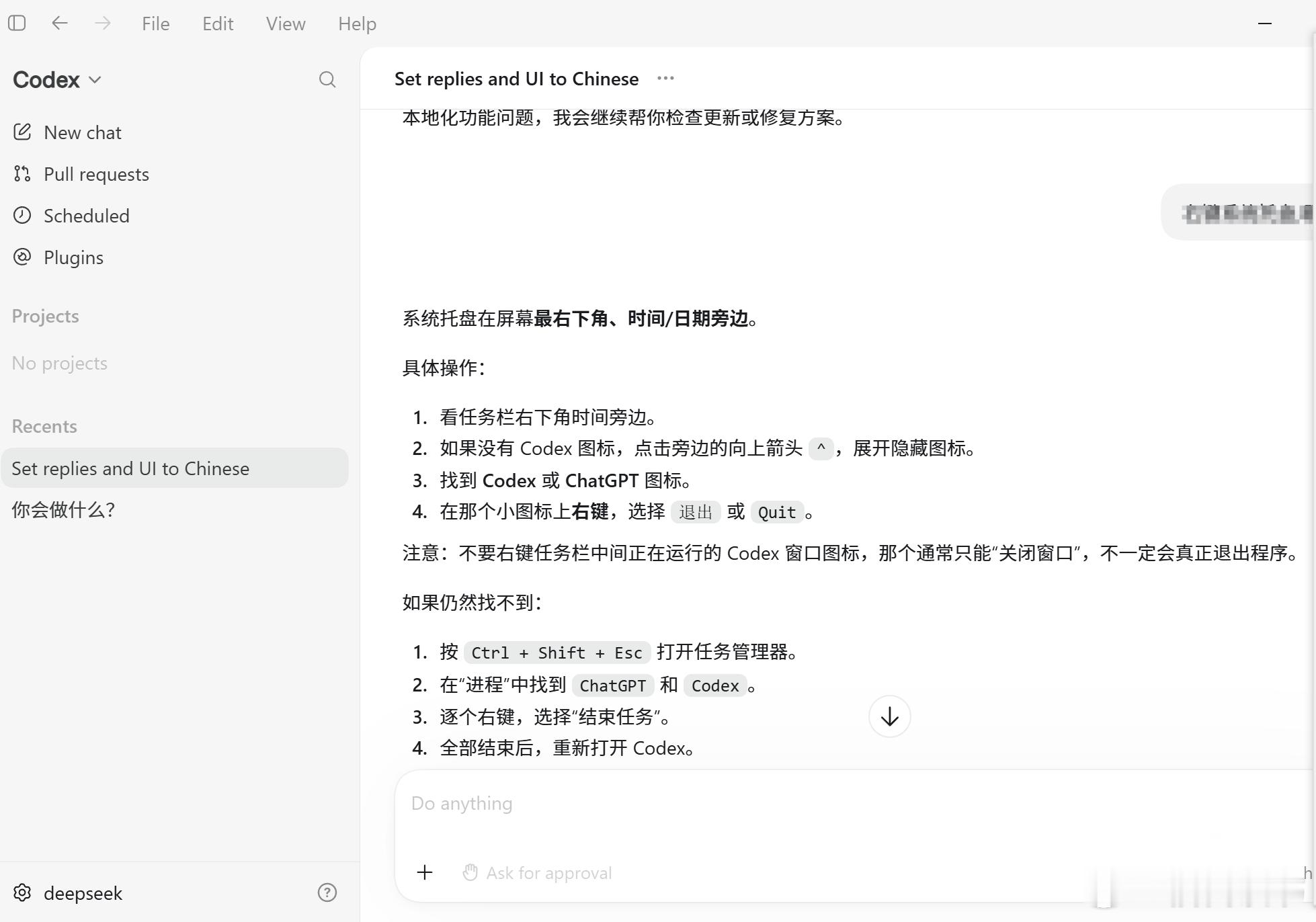The image size is (1316, 922).
Task: Select the Projects section header
Action: click(45, 316)
